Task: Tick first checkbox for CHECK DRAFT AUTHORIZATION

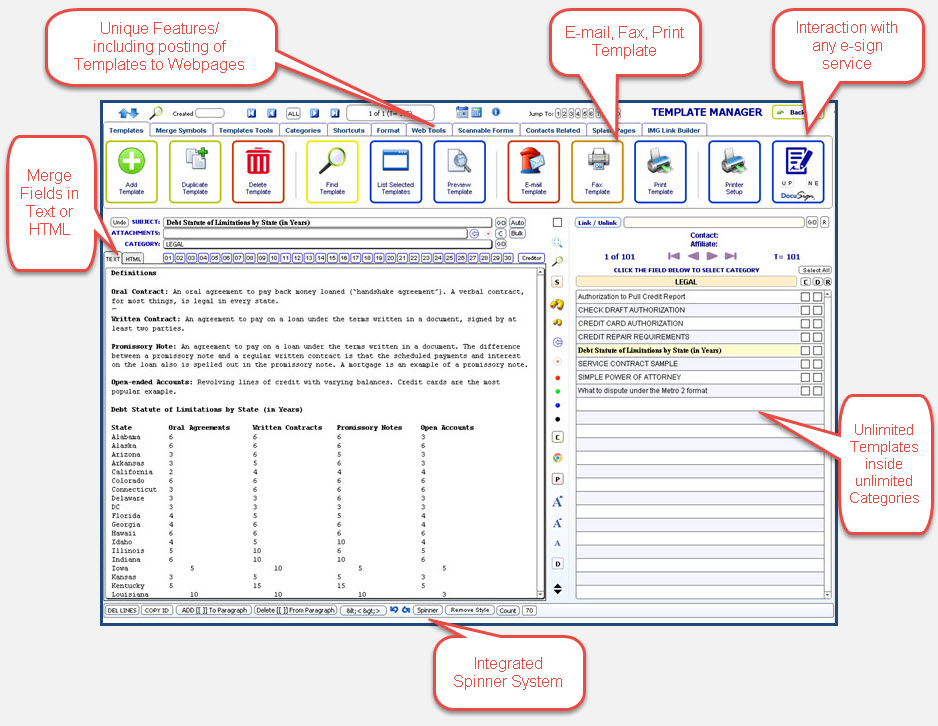Action: [805, 310]
